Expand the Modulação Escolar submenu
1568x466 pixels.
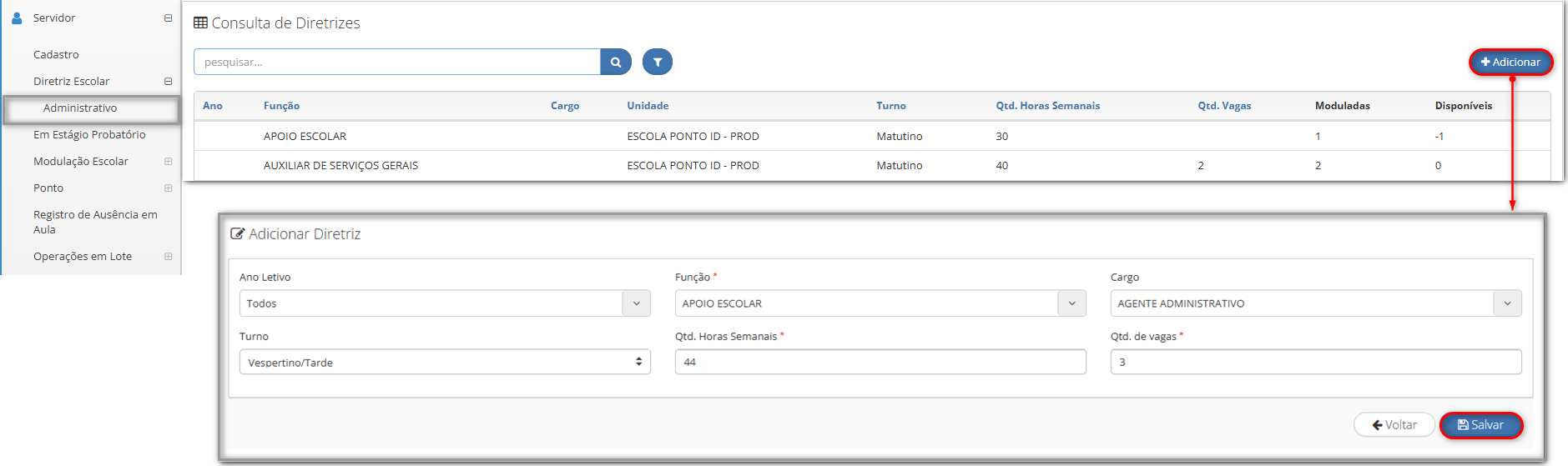coord(168,161)
